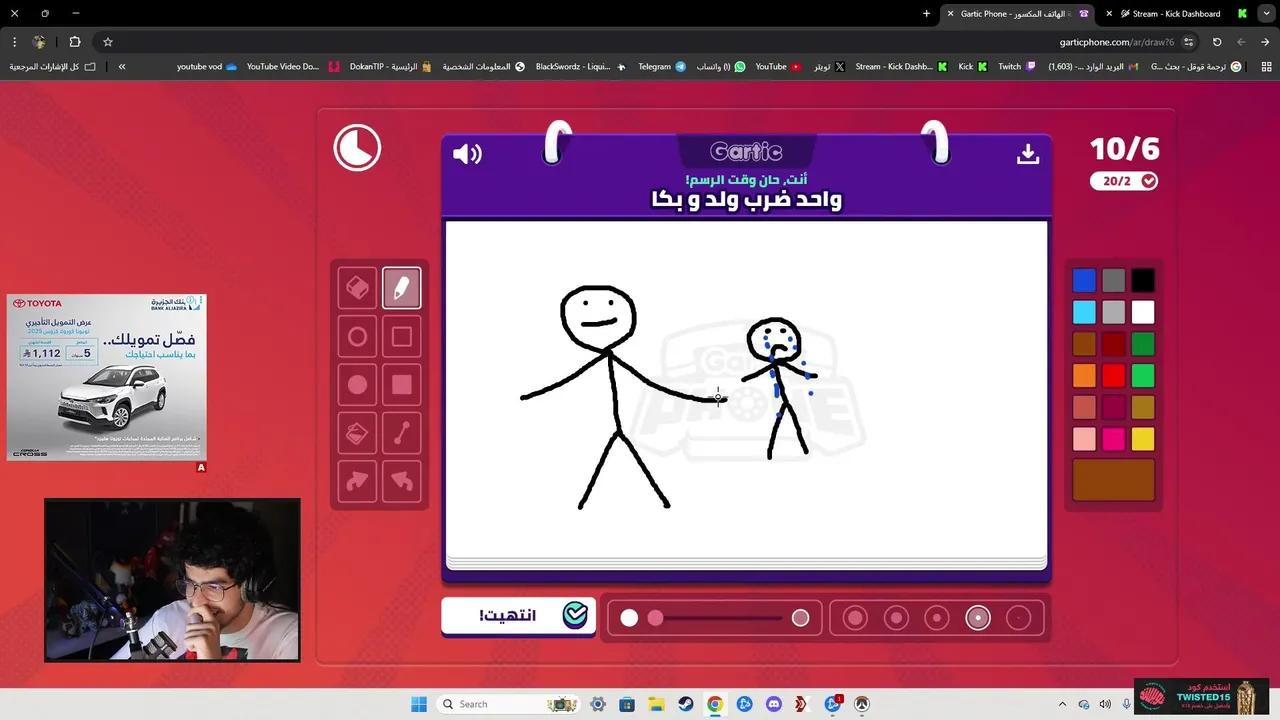Select the middle brush size option
Image resolution: width=1280 pixels, height=720 pixels.
(937, 618)
